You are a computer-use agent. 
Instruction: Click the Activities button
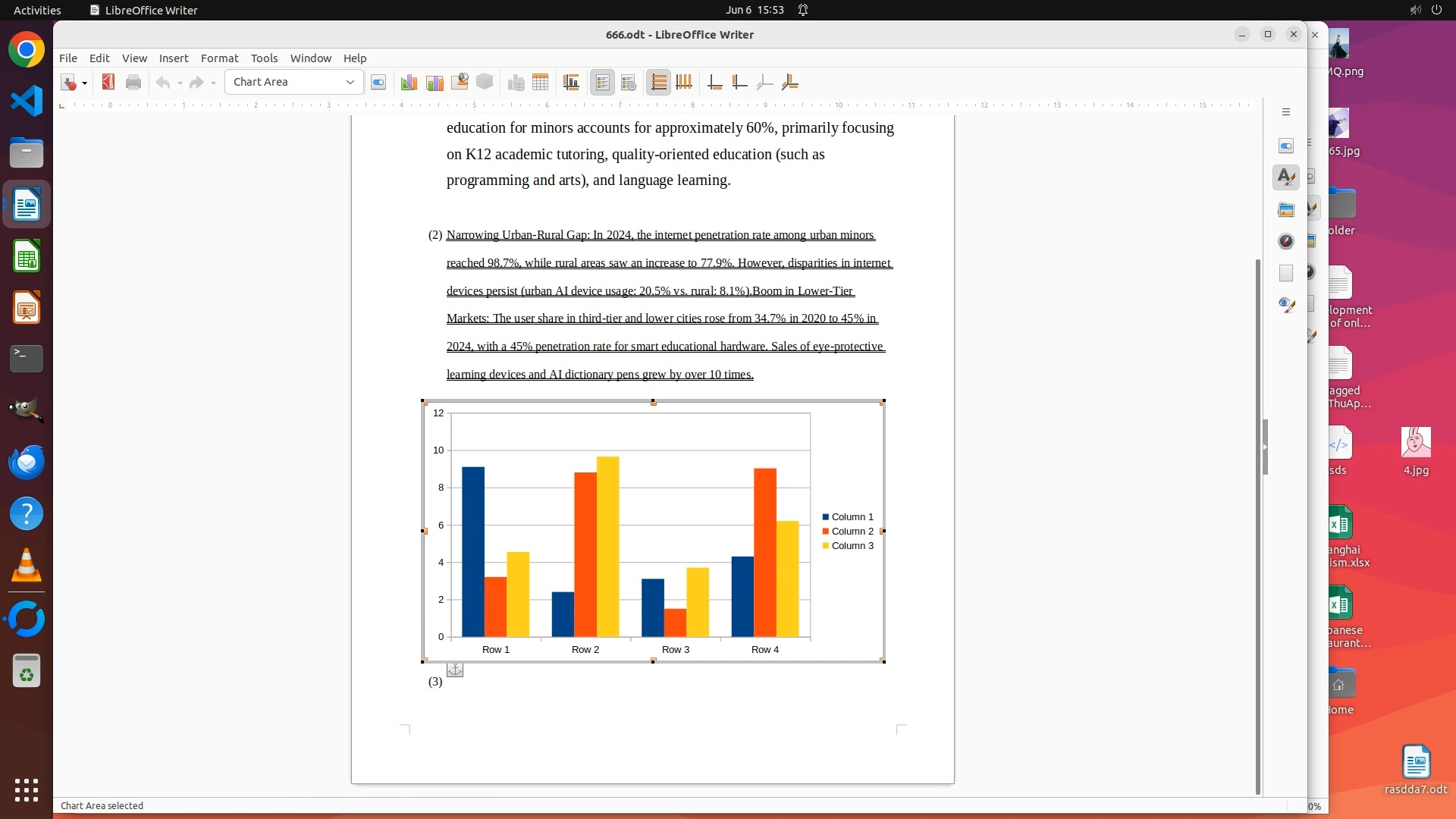37,10
